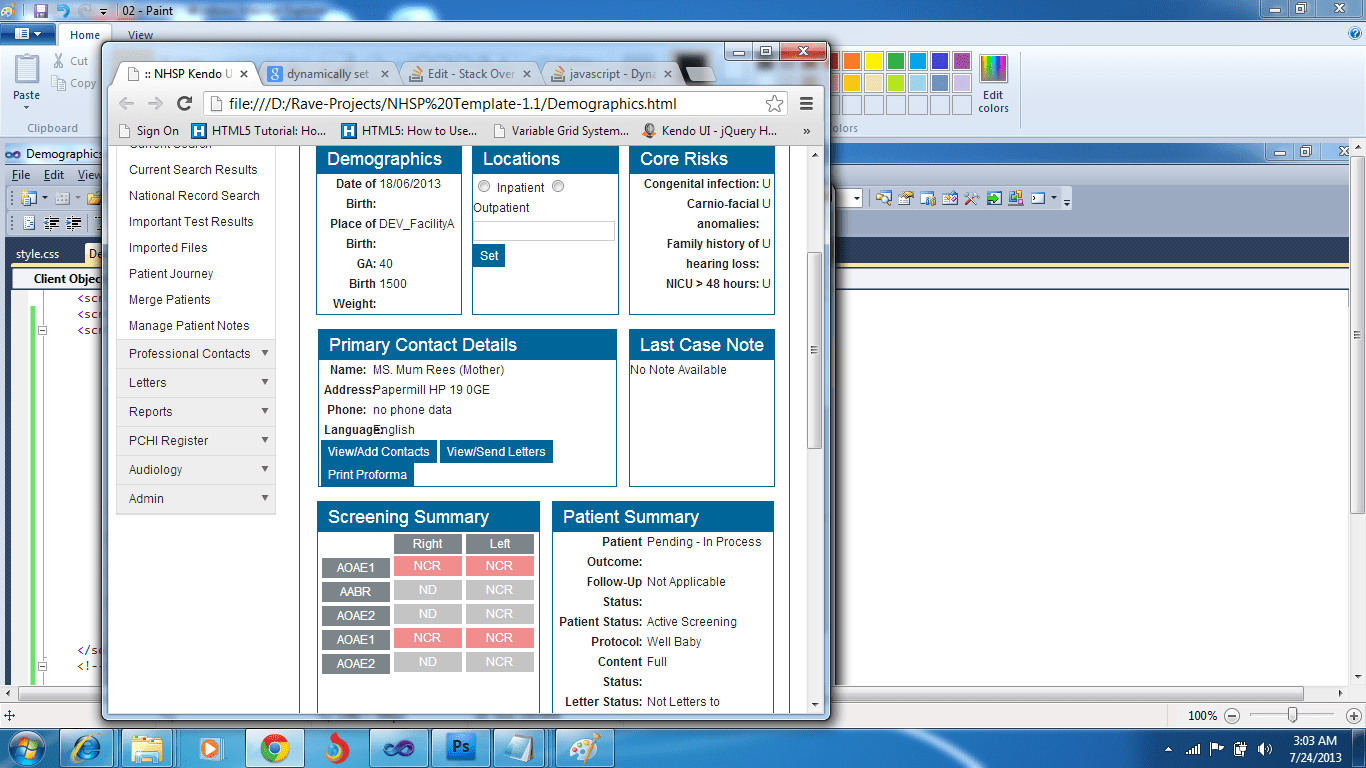The width and height of the screenshot is (1366, 768).
Task: Open Important Test Results in sidebar
Action: 191,222
